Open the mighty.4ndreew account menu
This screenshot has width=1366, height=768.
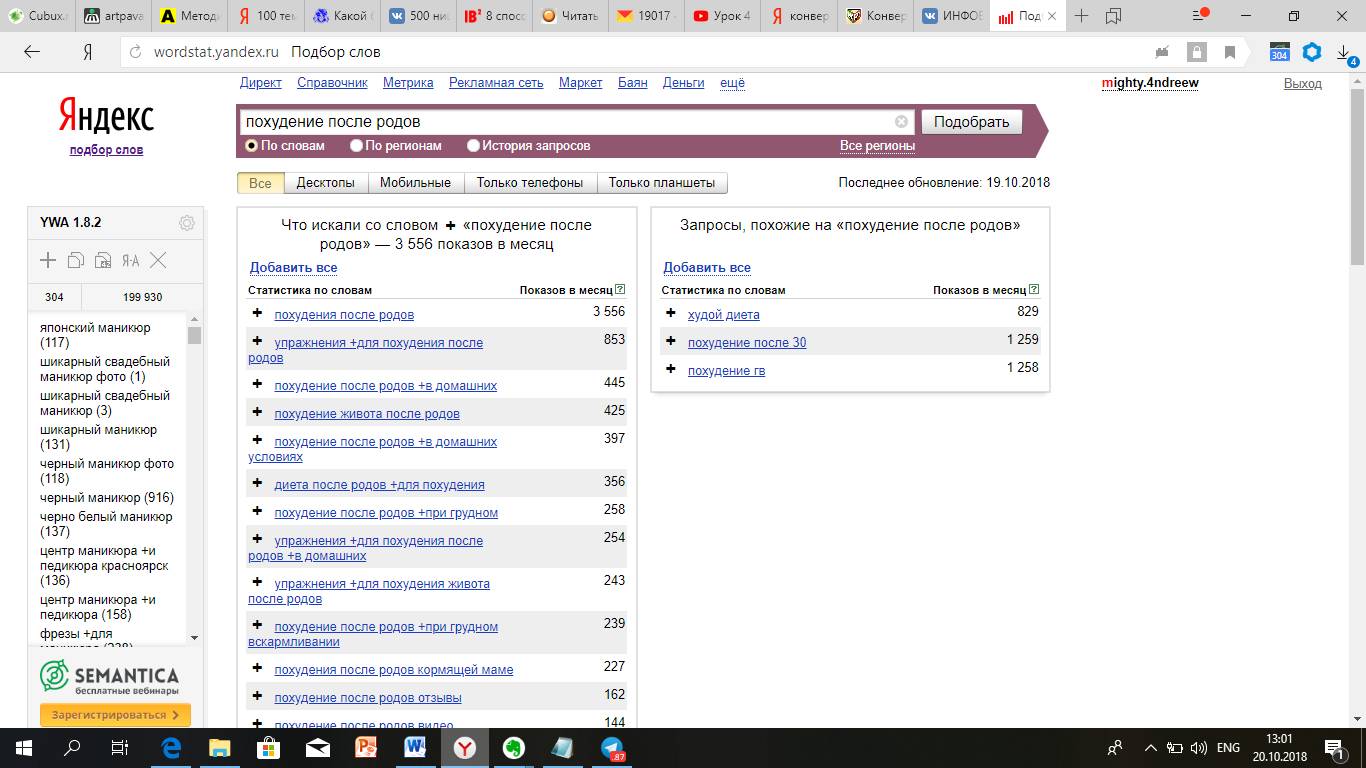click(1149, 83)
